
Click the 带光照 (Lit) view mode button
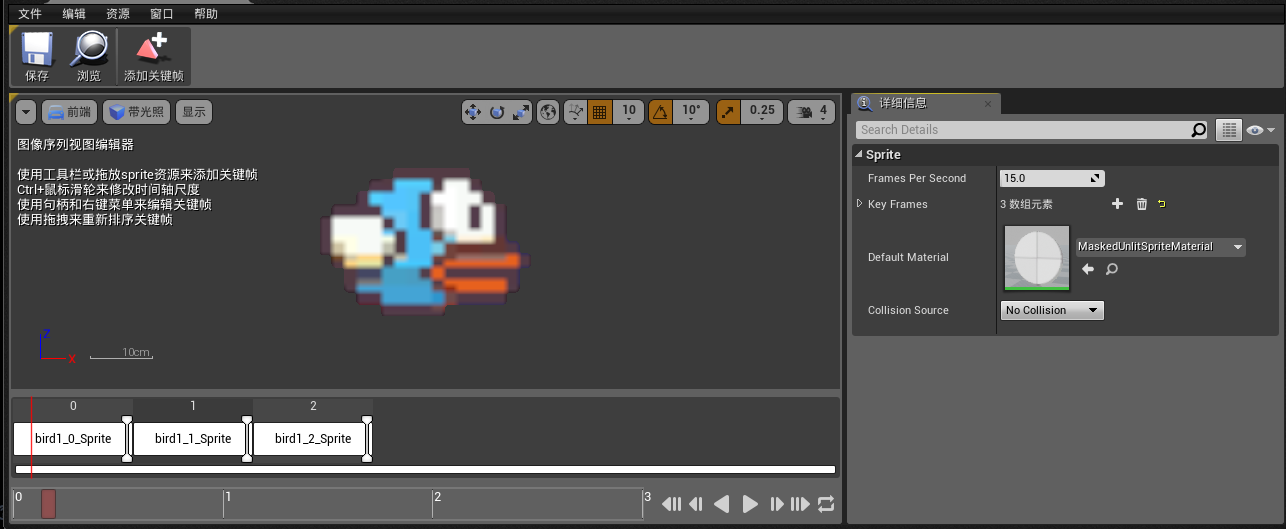coord(137,112)
